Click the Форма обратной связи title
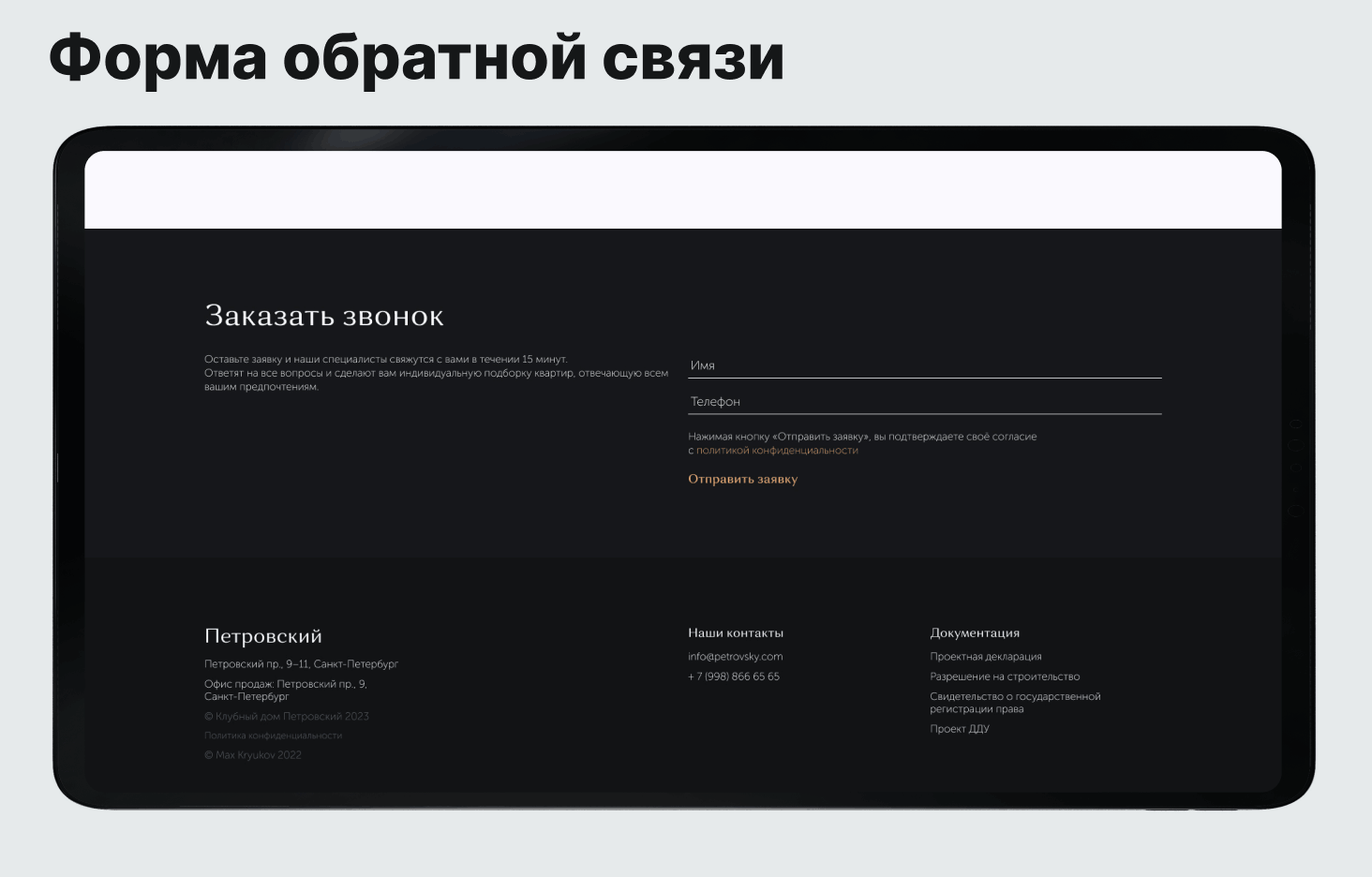 (x=416, y=58)
